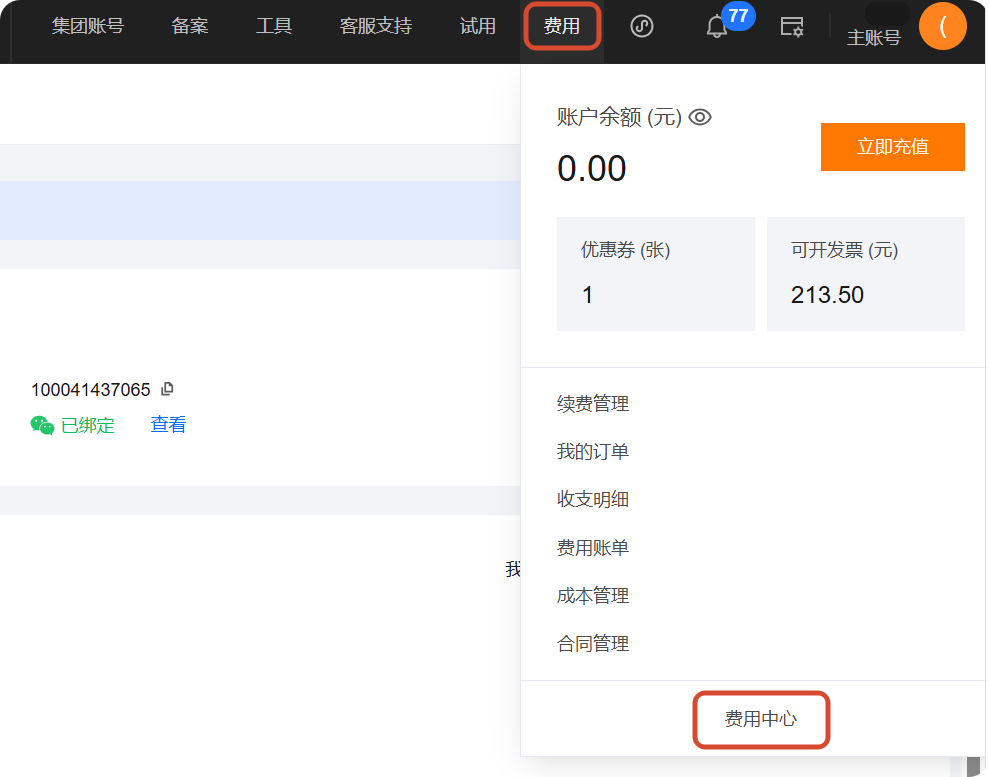Click the 查看 link beside 已绑定
The image size is (989, 777).
168,425
